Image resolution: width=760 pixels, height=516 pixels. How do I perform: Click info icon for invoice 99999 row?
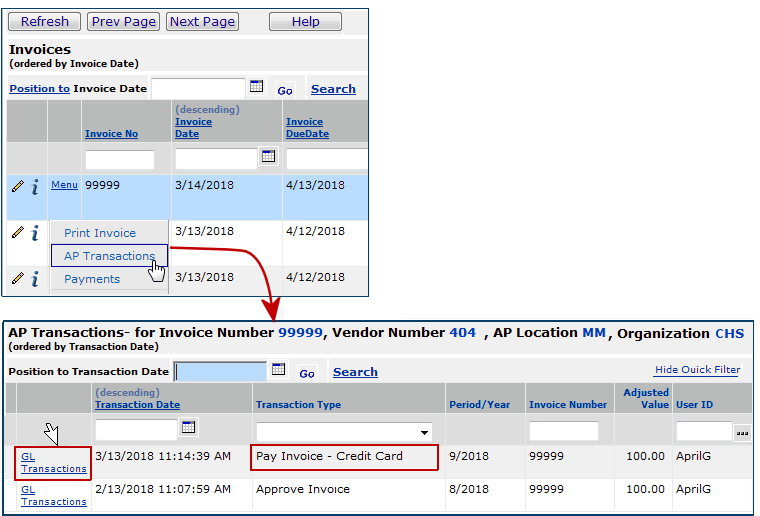click(35, 187)
